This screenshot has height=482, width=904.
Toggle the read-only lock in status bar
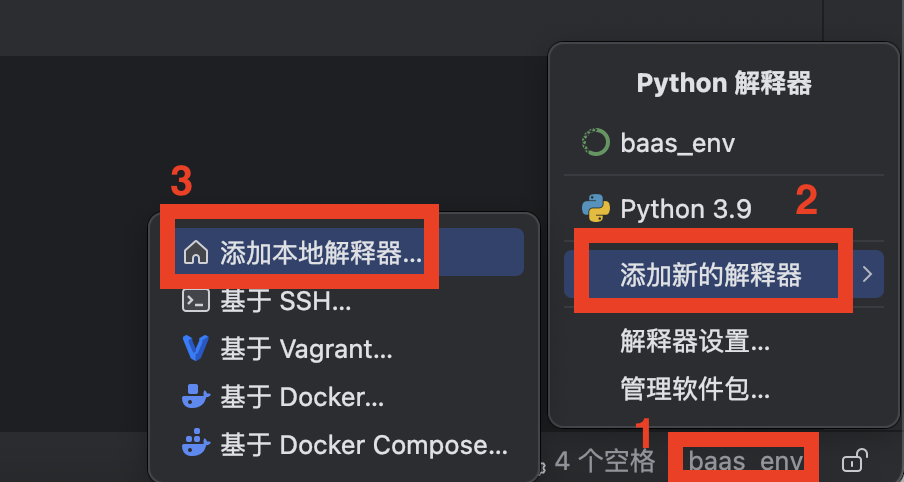[x=853, y=461]
